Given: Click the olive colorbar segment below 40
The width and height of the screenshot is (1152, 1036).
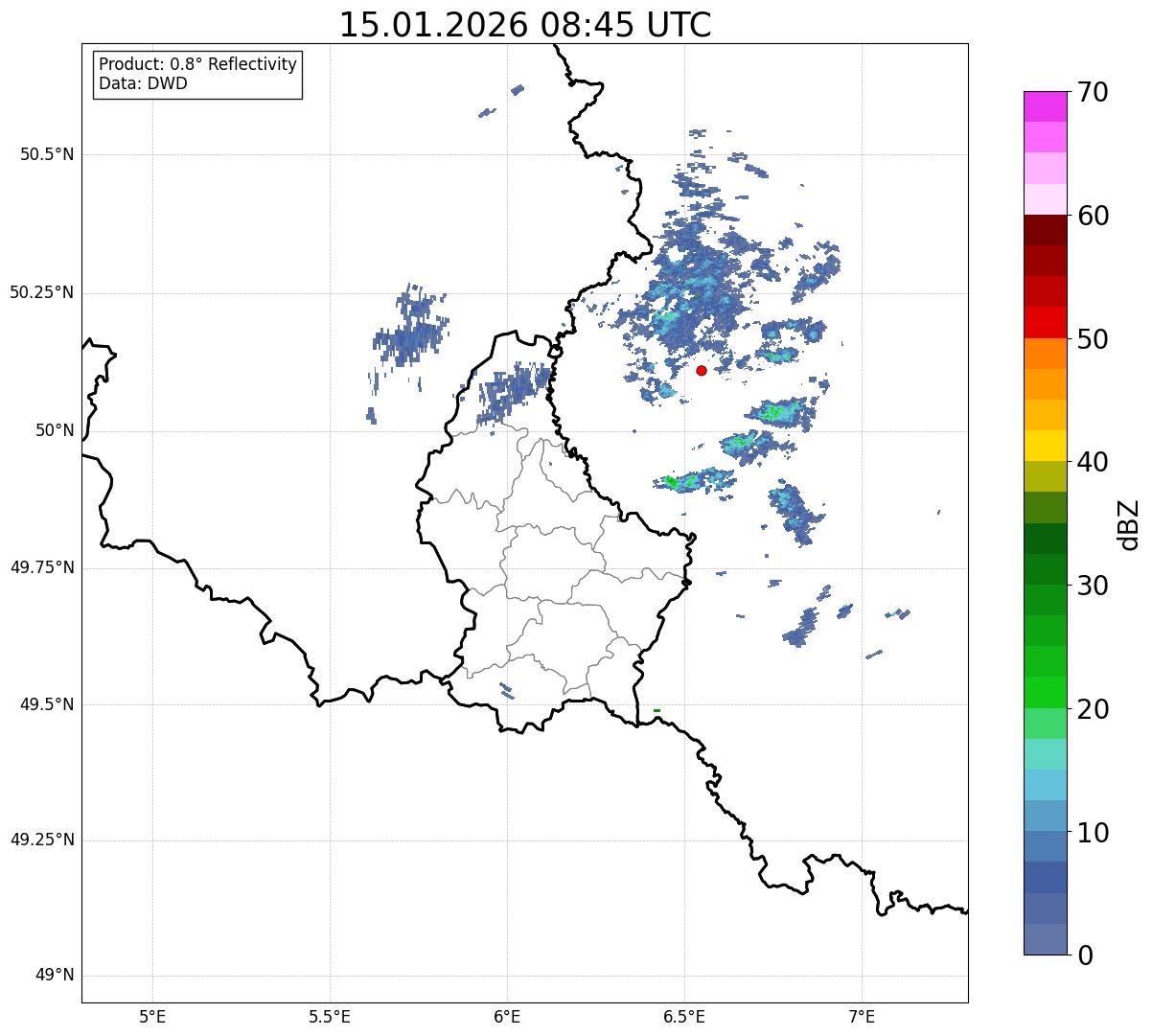Looking at the screenshot, I should tap(1046, 476).
